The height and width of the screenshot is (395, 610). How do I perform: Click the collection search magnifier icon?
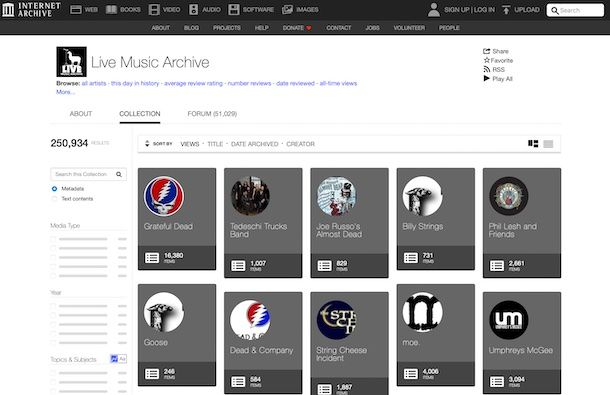click(x=119, y=174)
